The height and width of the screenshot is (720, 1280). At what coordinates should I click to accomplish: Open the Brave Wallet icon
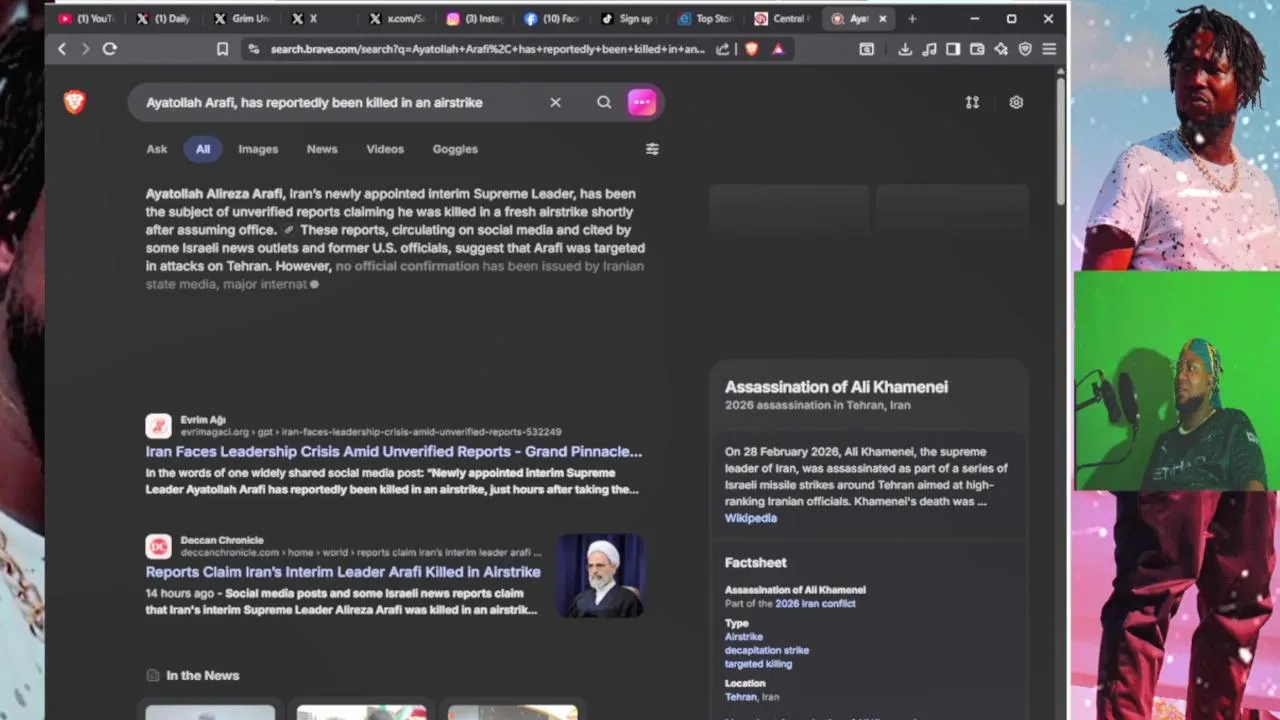pyautogui.click(x=977, y=49)
